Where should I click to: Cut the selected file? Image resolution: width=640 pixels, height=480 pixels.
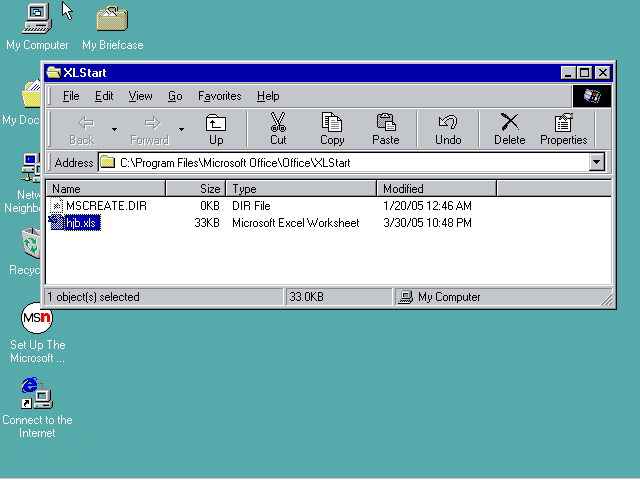pyautogui.click(x=278, y=129)
